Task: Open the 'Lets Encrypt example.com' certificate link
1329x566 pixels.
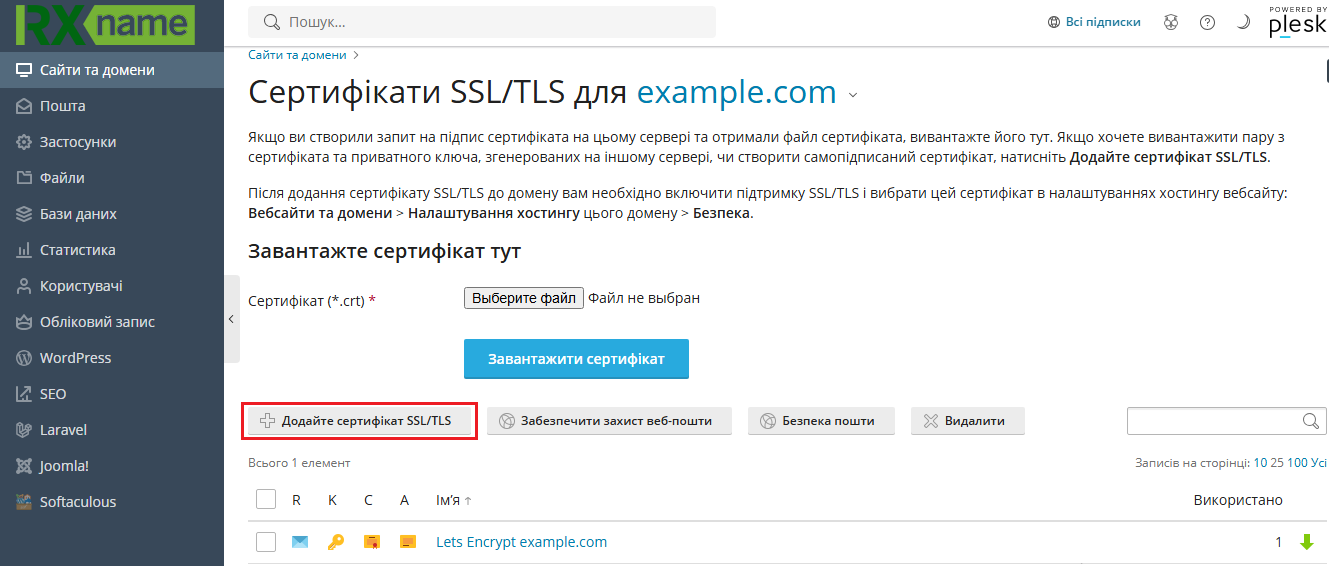Action: [x=521, y=542]
